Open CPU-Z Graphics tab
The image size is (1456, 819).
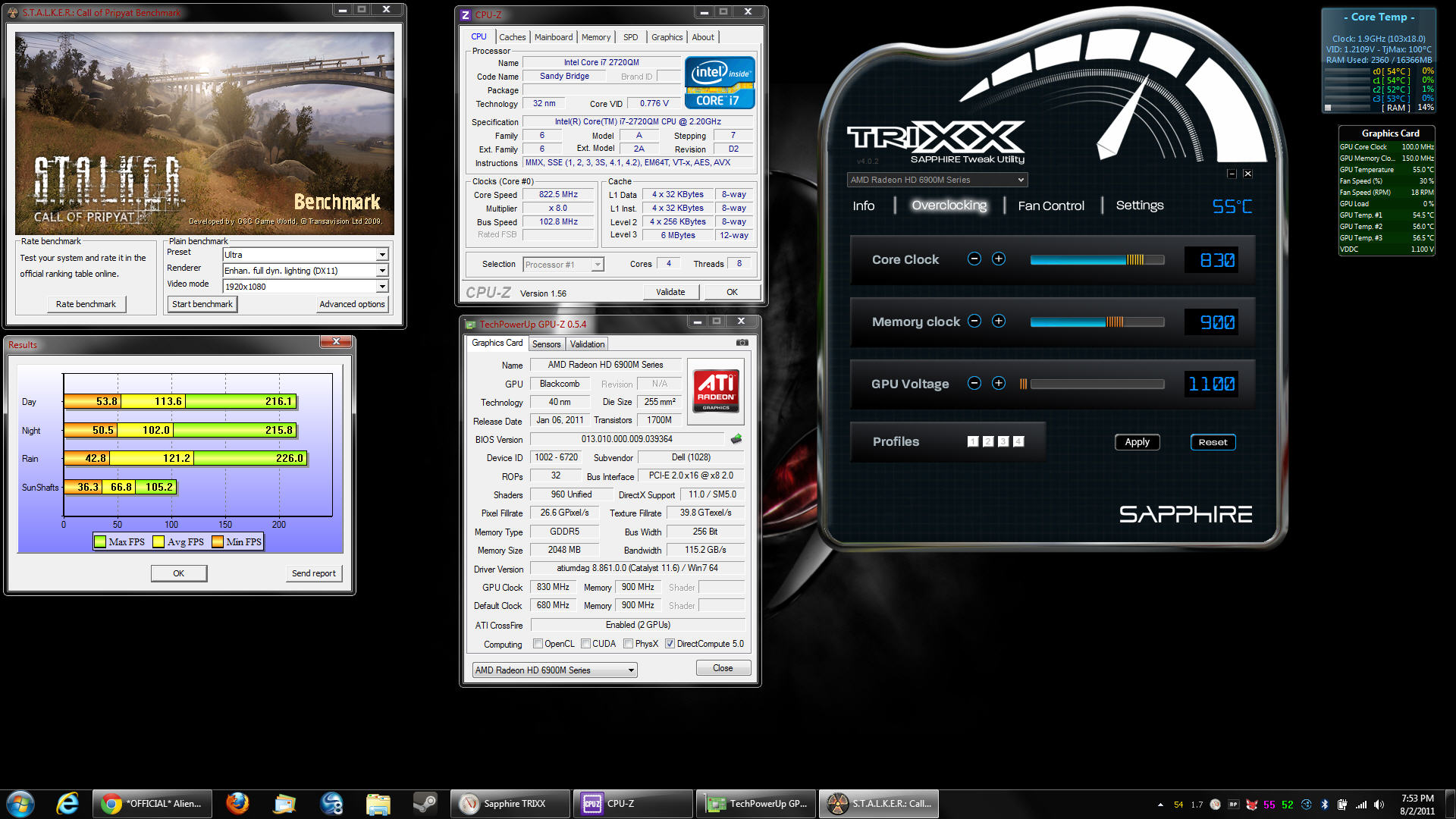667,37
